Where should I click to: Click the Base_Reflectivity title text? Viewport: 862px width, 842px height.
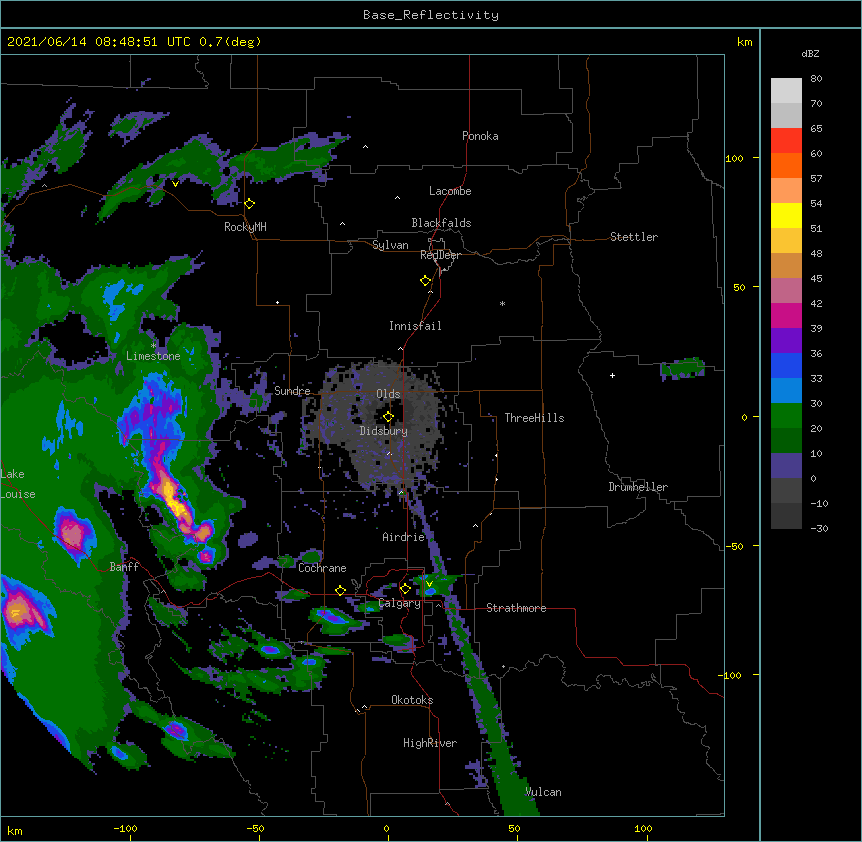pyautogui.click(x=431, y=15)
